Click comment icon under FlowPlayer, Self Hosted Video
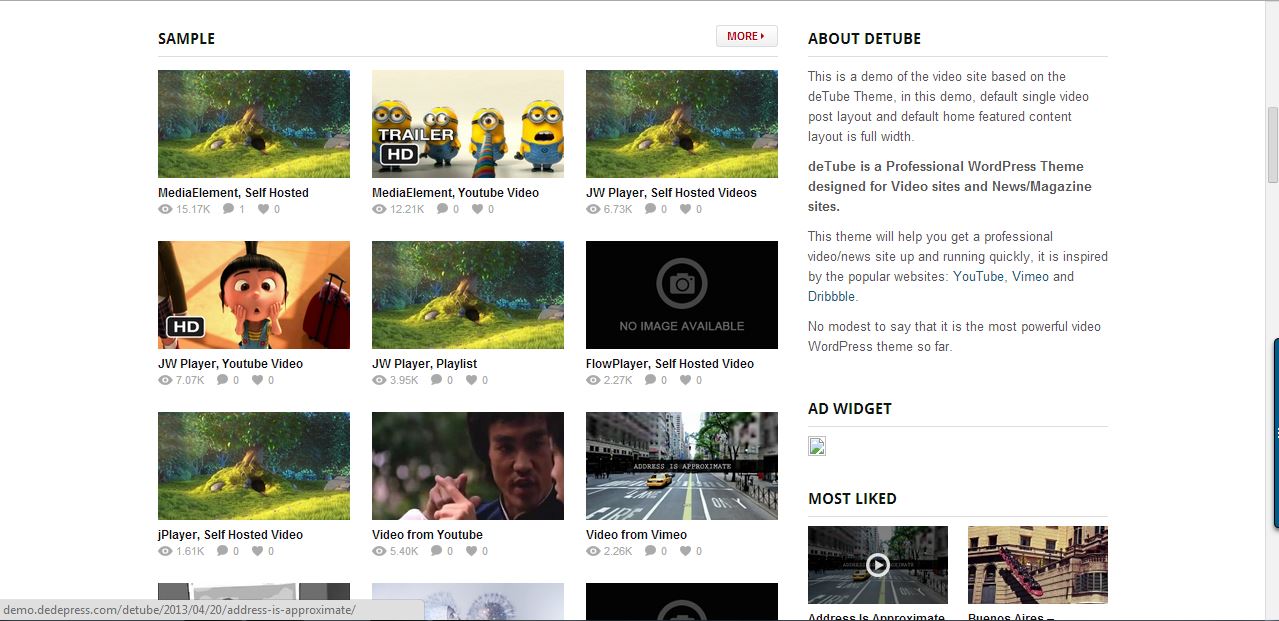1279x621 pixels. [x=650, y=380]
